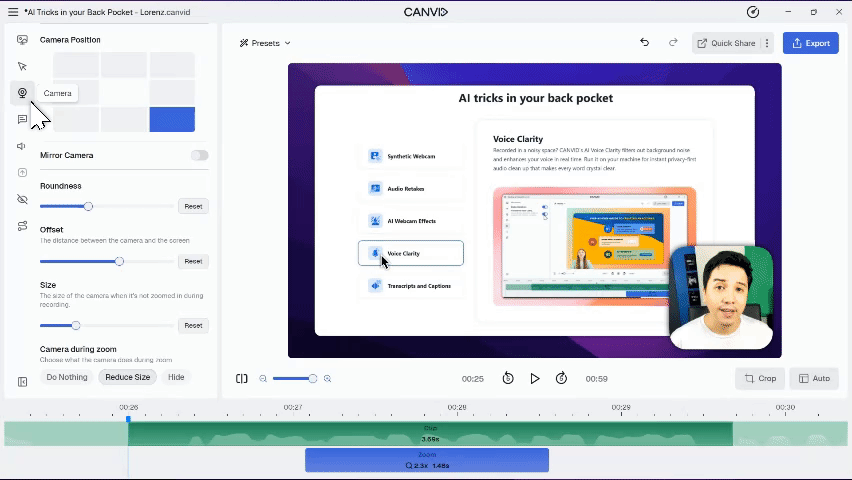Click the current time 00:25 readout
This screenshot has width=852, height=480.
pos(473,379)
